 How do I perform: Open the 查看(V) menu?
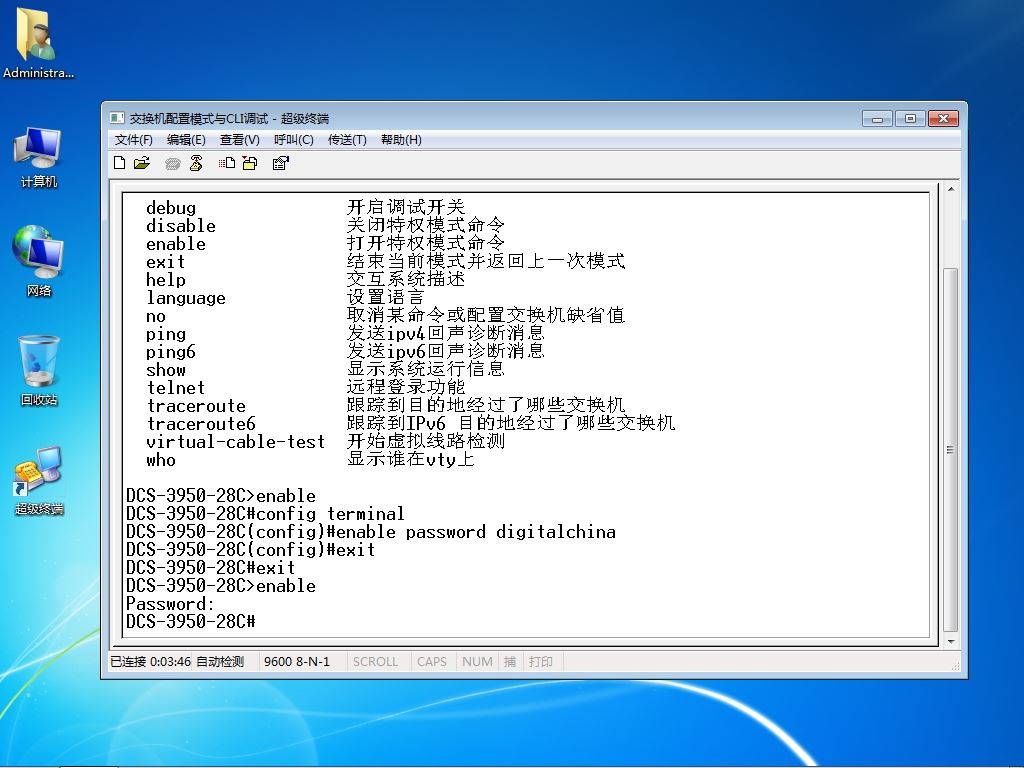click(240, 140)
